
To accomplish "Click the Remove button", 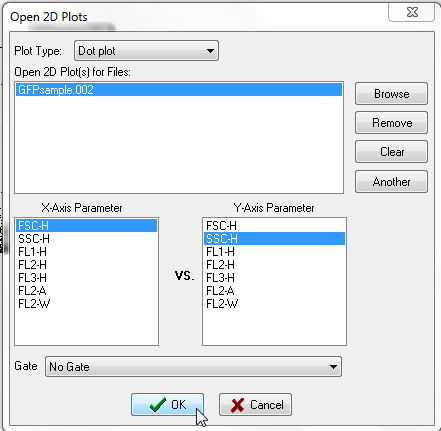I will 391,123.
